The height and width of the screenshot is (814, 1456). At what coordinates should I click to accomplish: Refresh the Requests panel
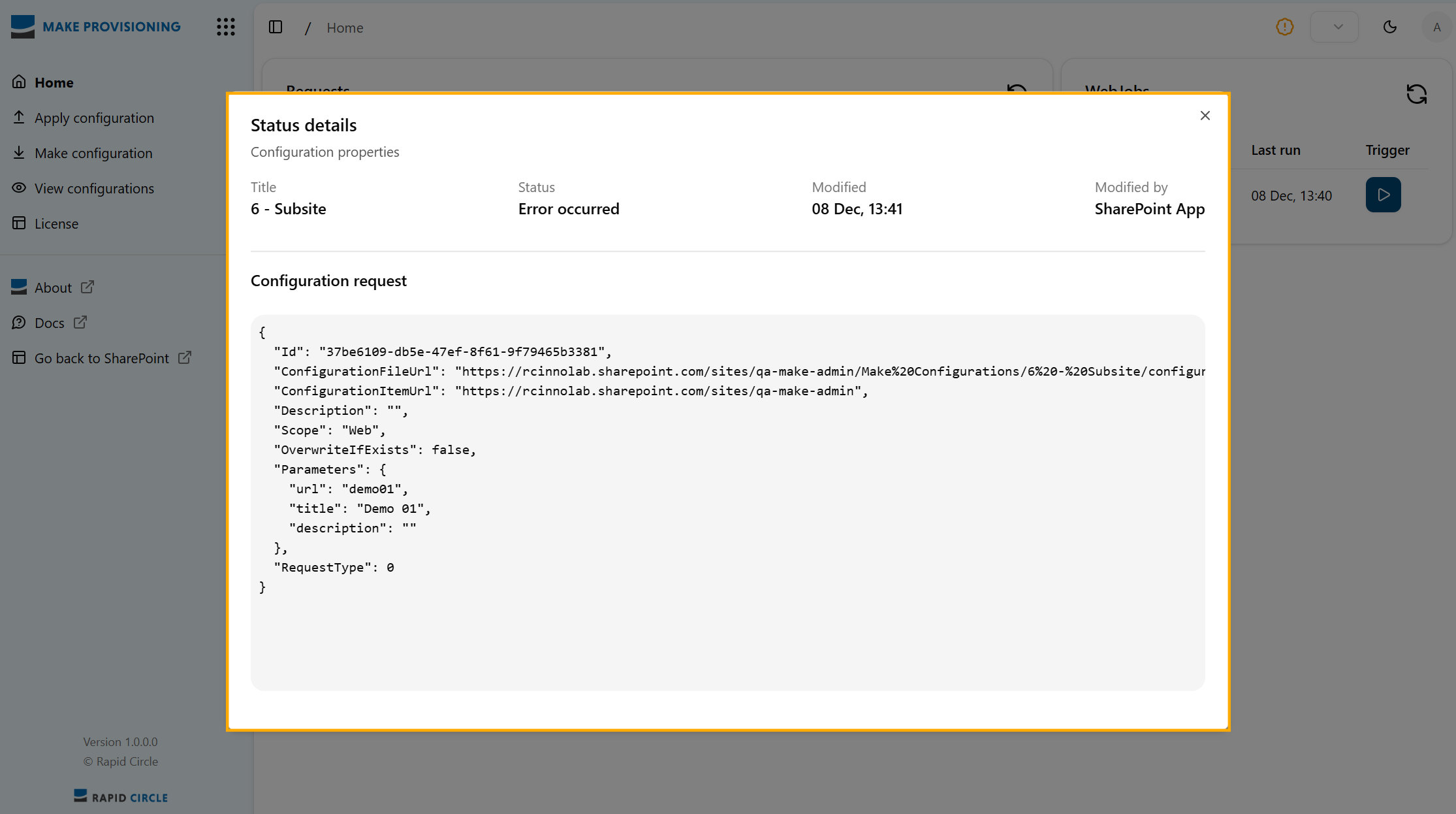(1017, 89)
